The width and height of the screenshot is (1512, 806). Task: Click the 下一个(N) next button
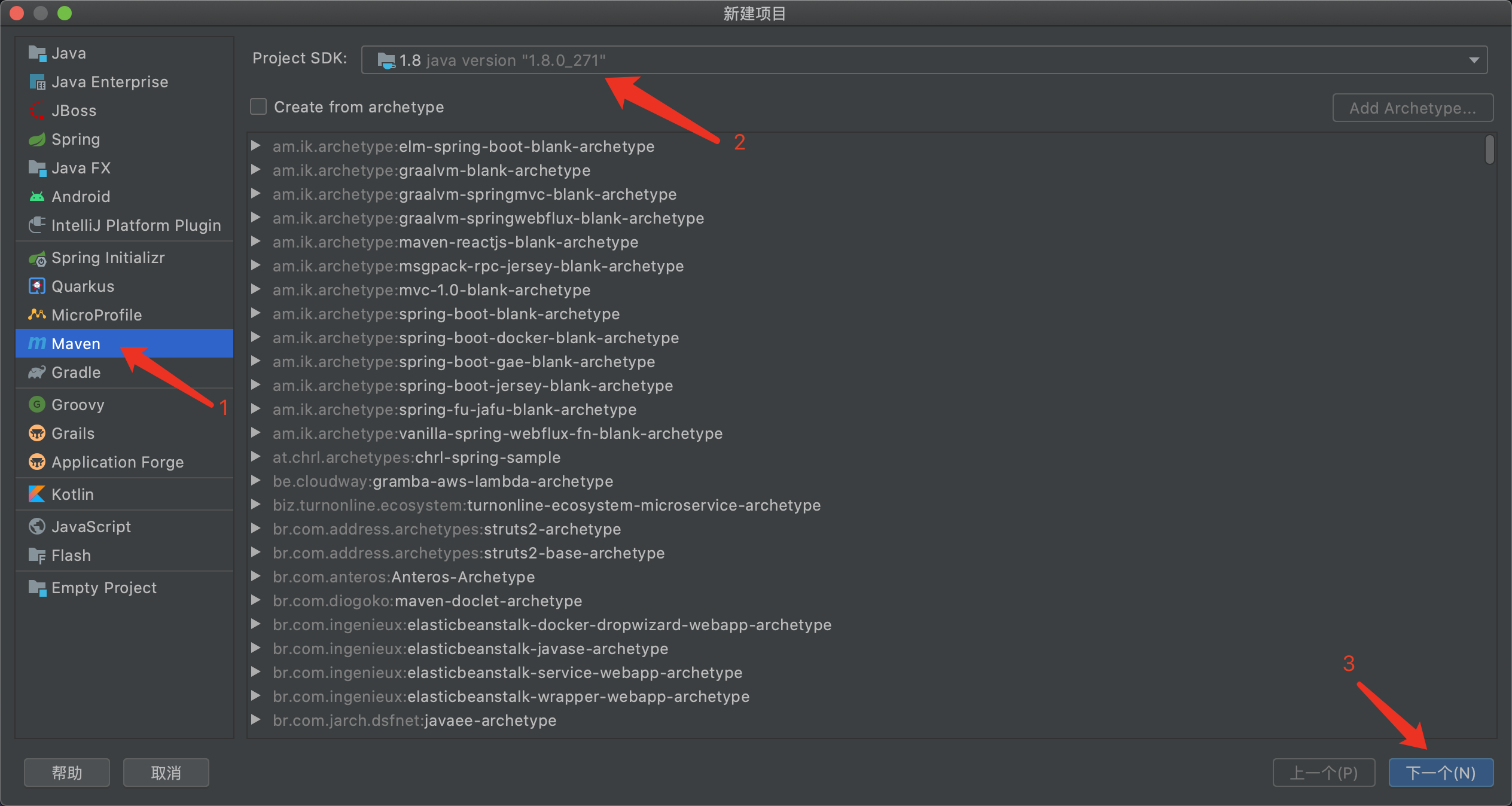(1441, 773)
